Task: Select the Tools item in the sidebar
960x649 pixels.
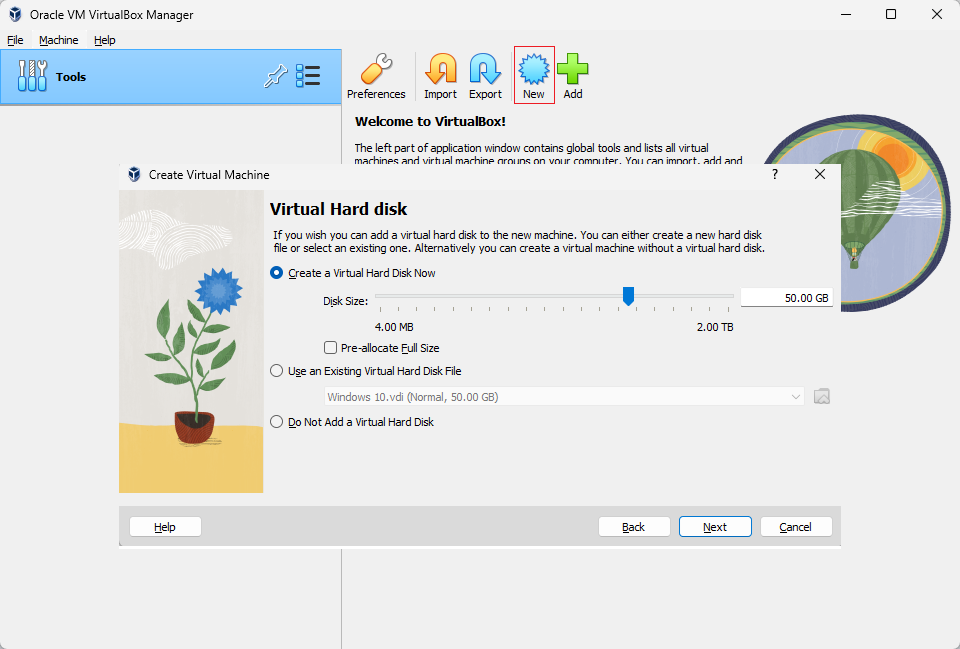Action: click(x=171, y=77)
